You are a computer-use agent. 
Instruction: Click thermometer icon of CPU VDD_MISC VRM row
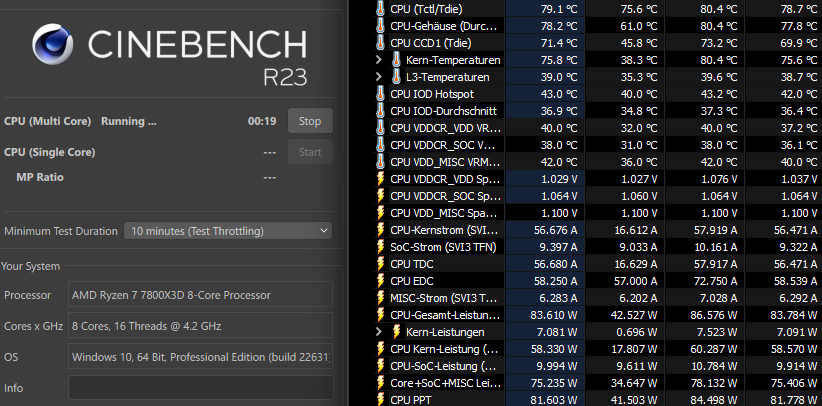click(x=381, y=162)
